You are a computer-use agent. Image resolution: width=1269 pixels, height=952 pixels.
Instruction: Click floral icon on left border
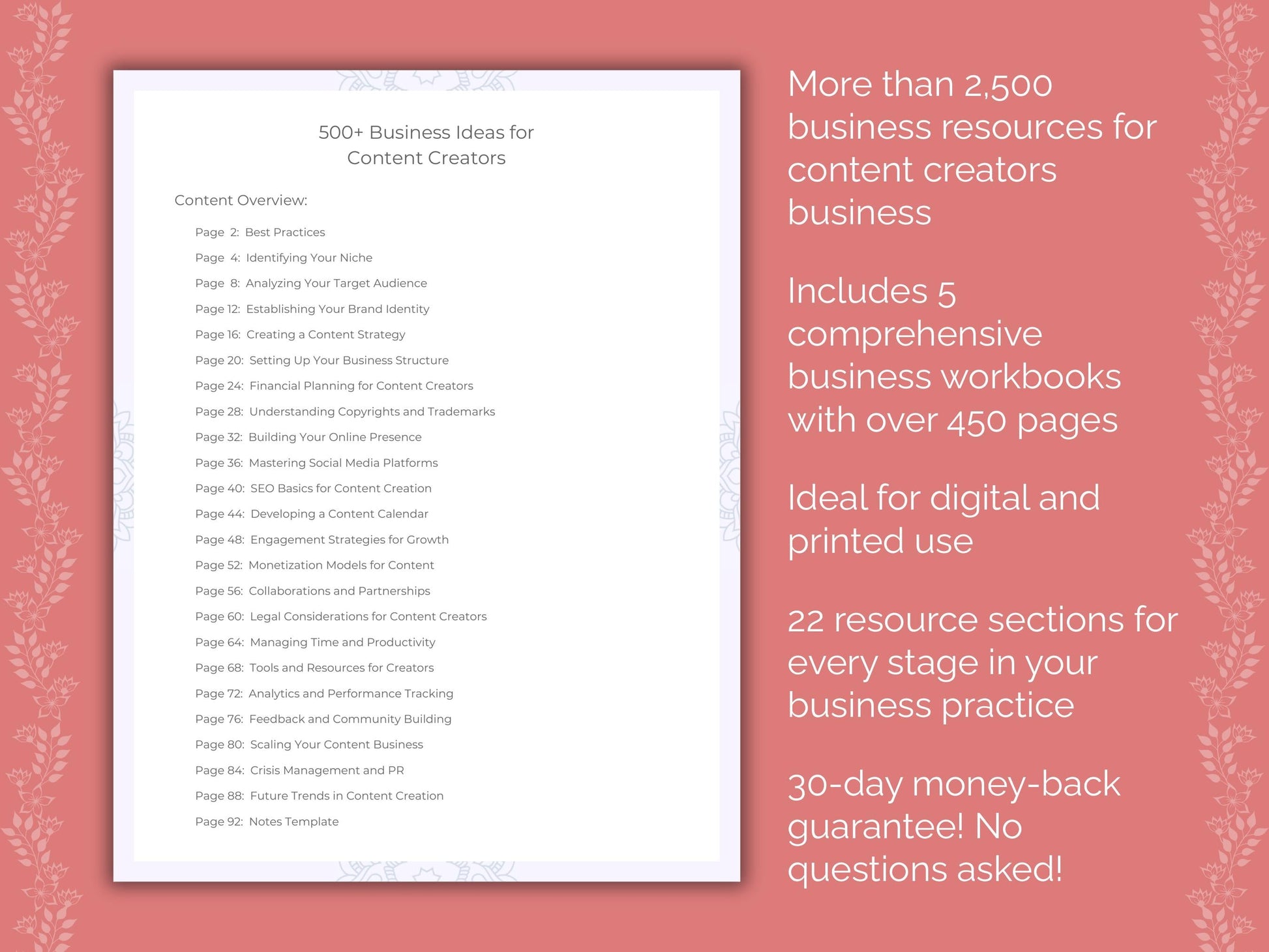(36, 476)
